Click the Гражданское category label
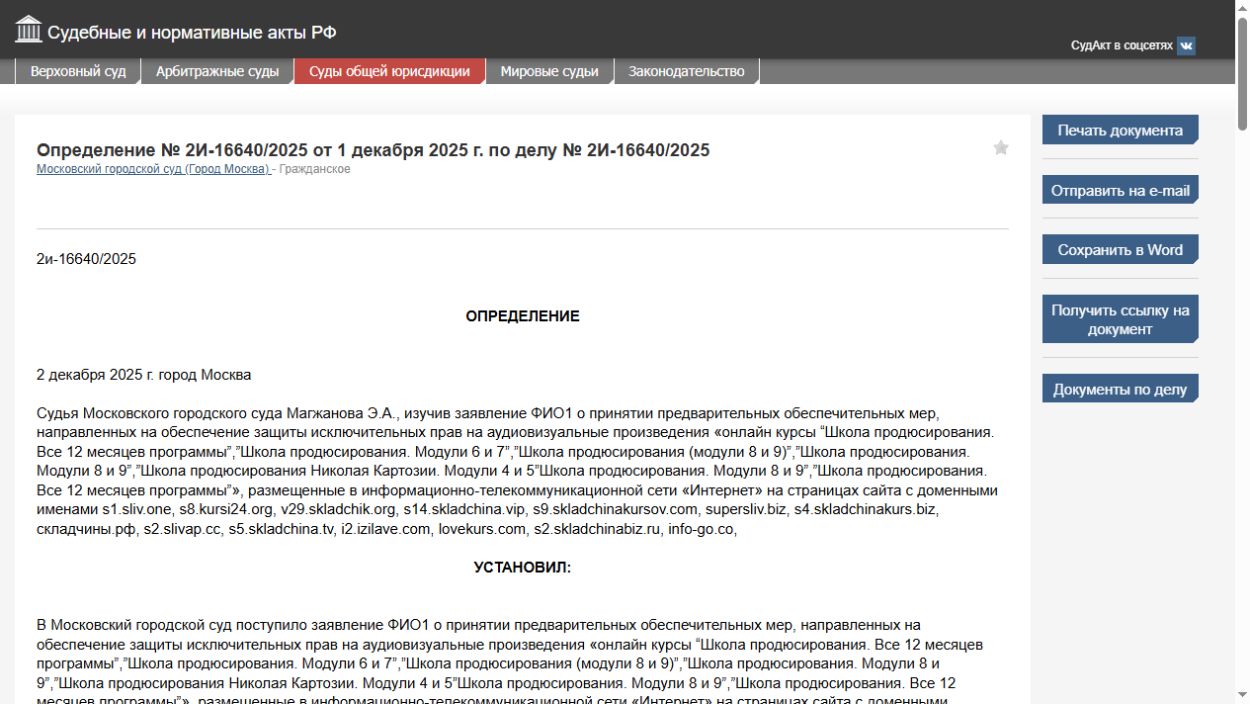Screen dimensions: 1250x704 [x=315, y=169]
